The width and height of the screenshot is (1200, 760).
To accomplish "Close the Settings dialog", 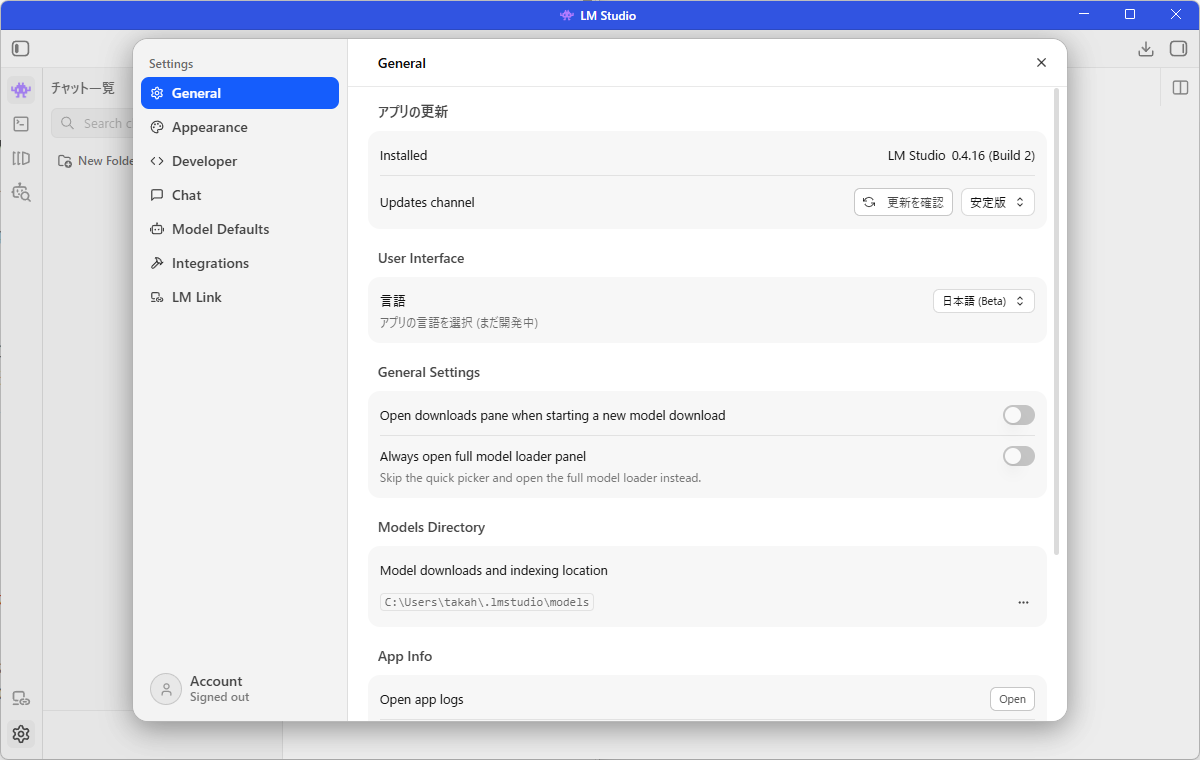I will tap(1041, 63).
